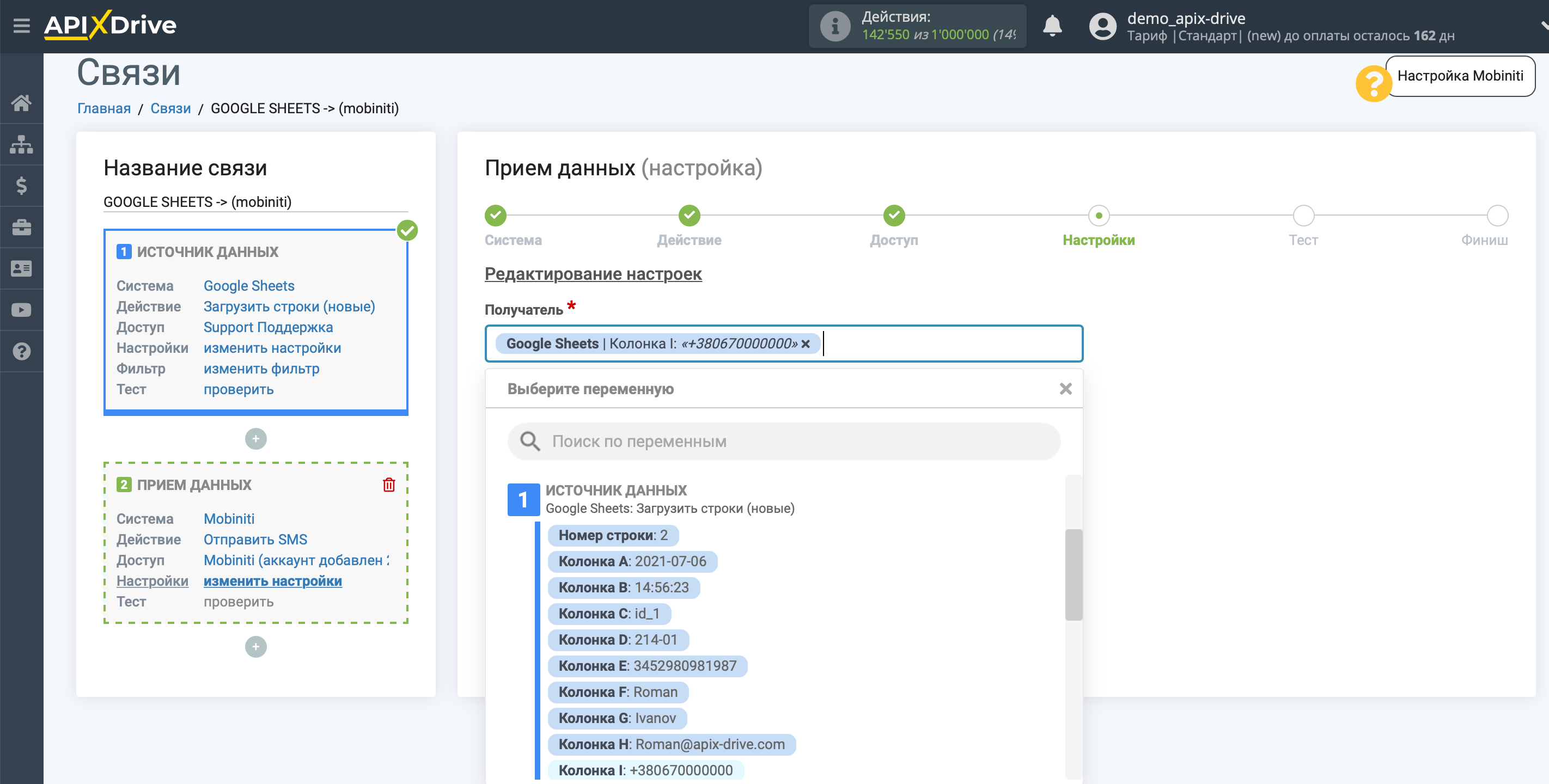
Task: Select variable Колонка I: +380670000000
Action: pyautogui.click(x=646, y=770)
